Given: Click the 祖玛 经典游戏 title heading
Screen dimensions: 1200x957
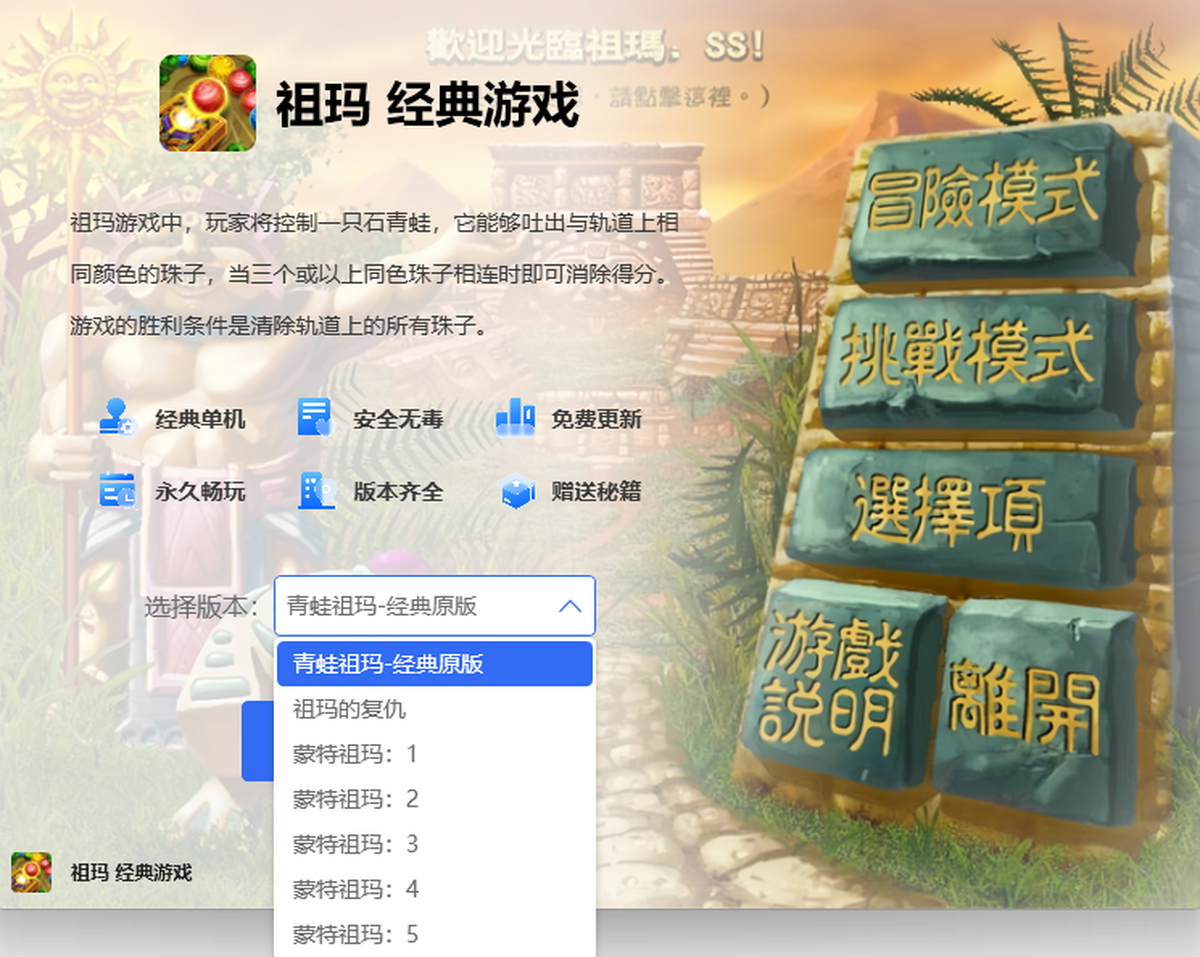Looking at the screenshot, I should tap(428, 104).
